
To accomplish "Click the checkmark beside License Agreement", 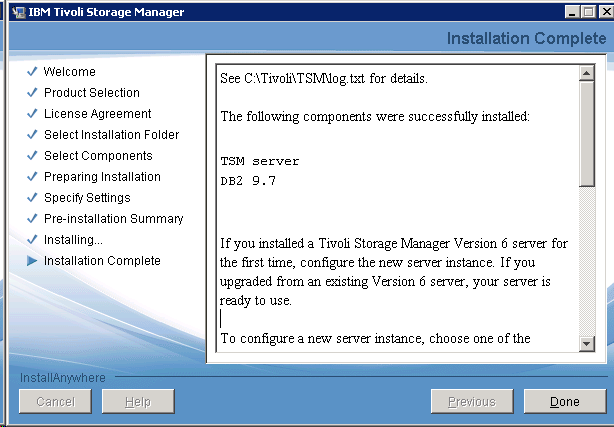I will (x=32, y=114).
